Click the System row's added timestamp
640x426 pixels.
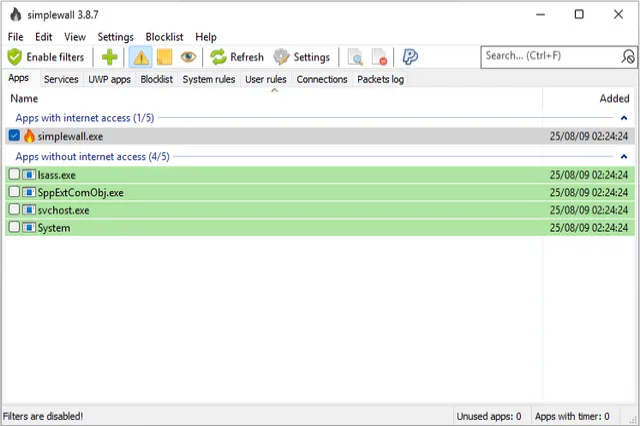point(589,228)
